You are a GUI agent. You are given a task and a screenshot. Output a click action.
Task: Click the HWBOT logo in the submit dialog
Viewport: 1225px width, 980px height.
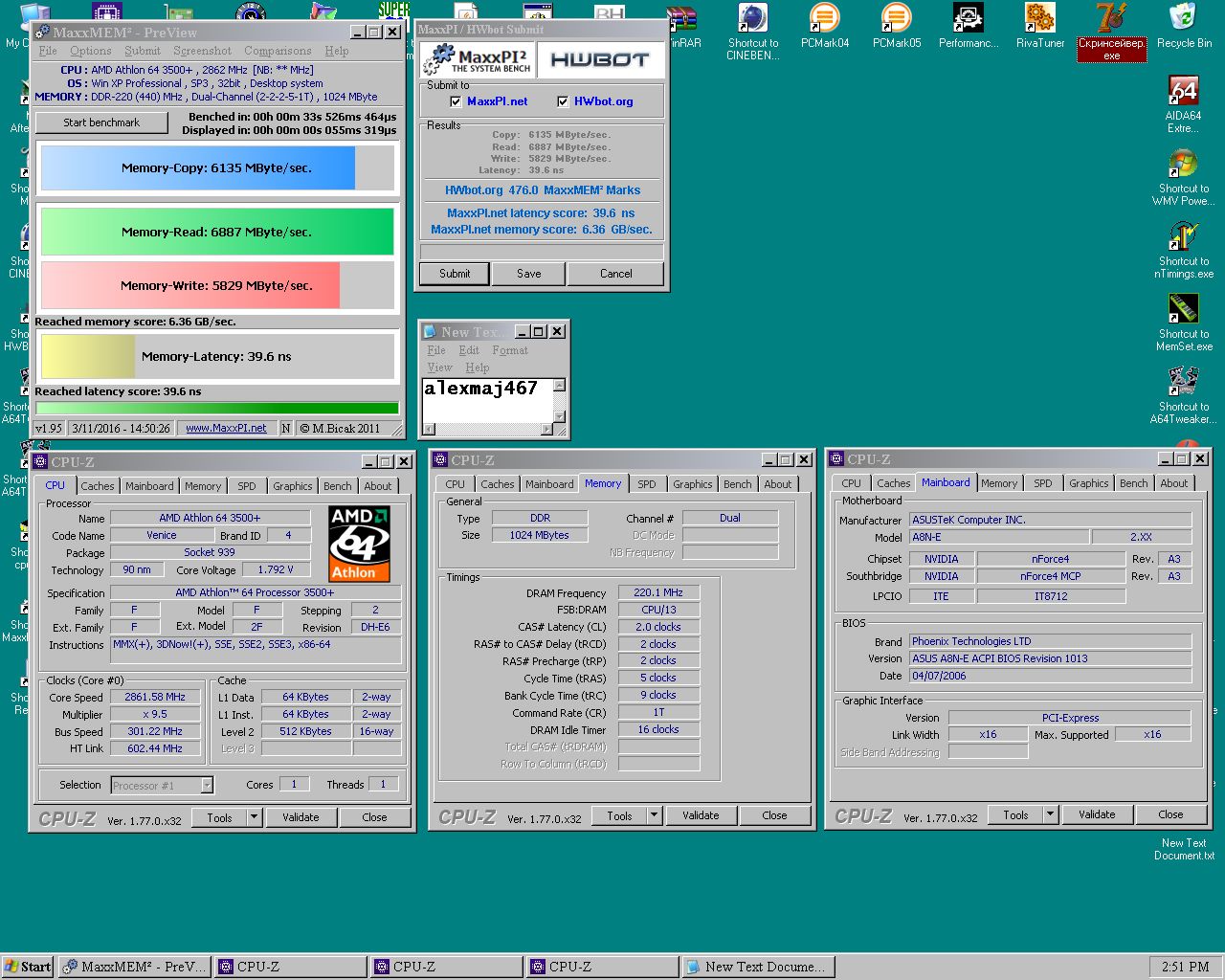[x=600, y=59]
